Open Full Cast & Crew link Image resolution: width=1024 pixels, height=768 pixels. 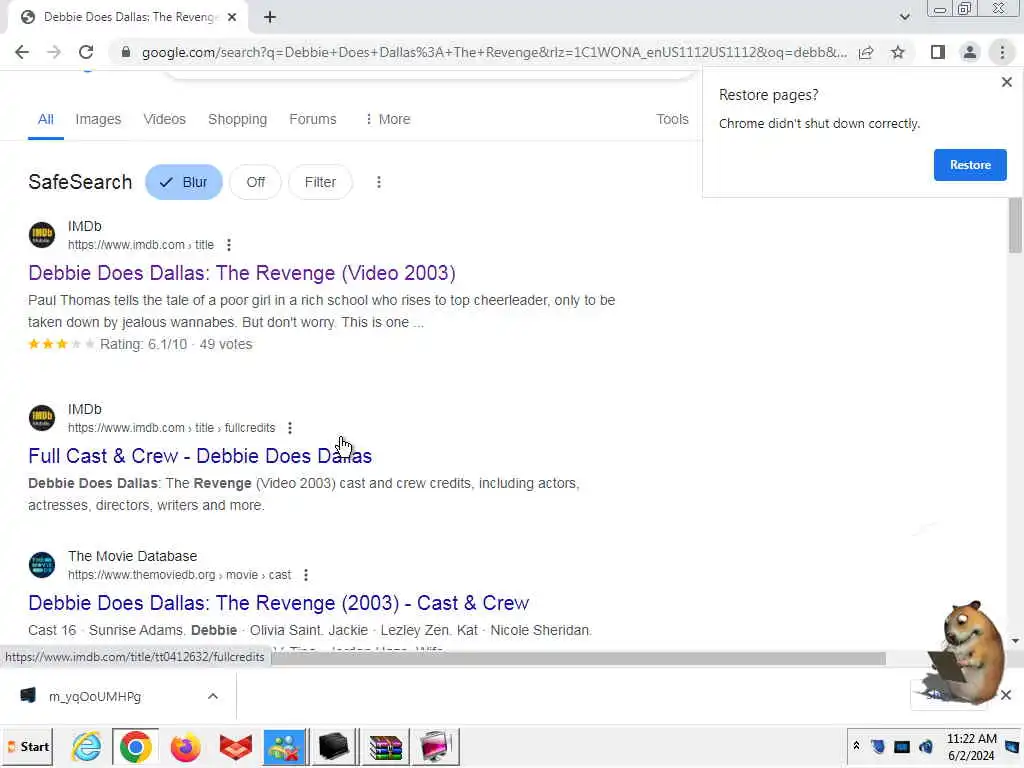click(200, 456)
